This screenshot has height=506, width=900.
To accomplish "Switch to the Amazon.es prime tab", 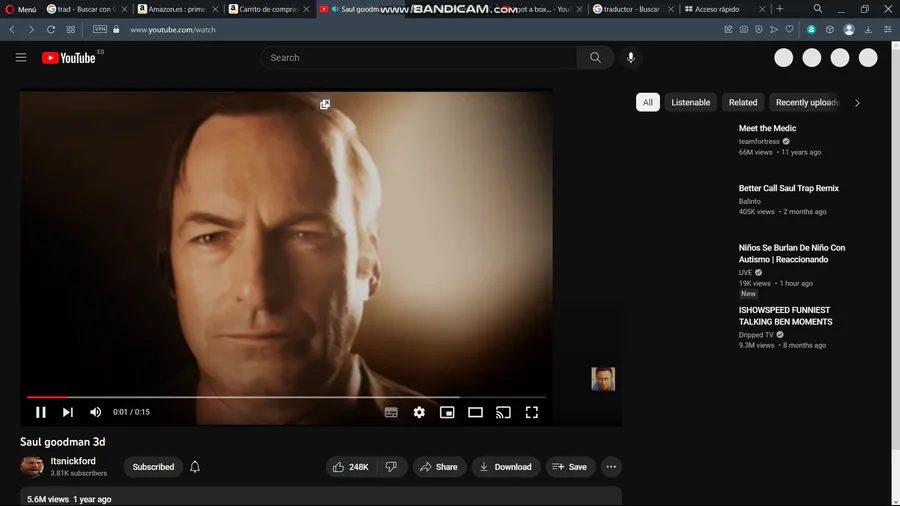I will (x=176, y=9).
